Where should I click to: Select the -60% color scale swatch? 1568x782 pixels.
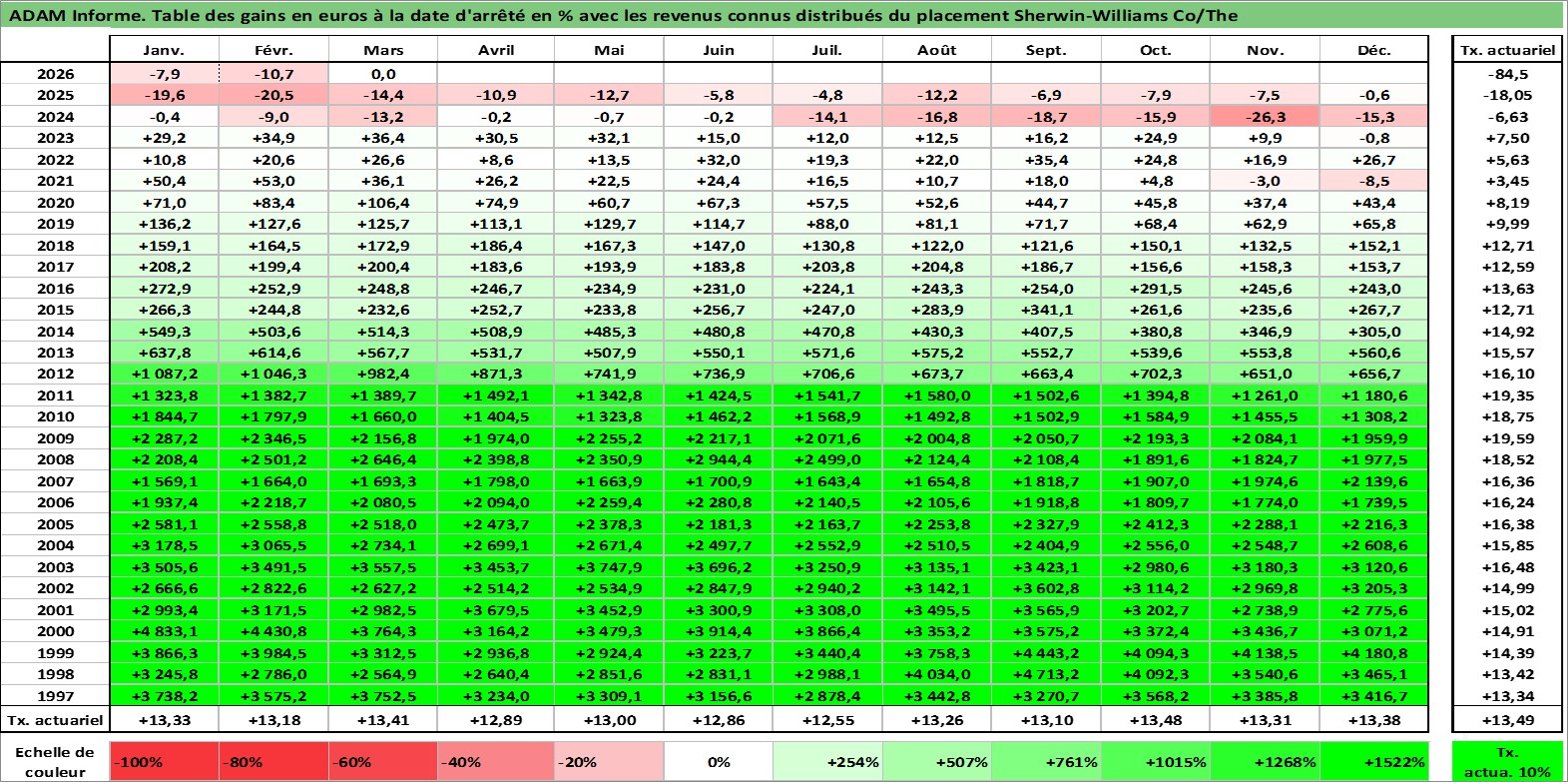tap(383, 761)
